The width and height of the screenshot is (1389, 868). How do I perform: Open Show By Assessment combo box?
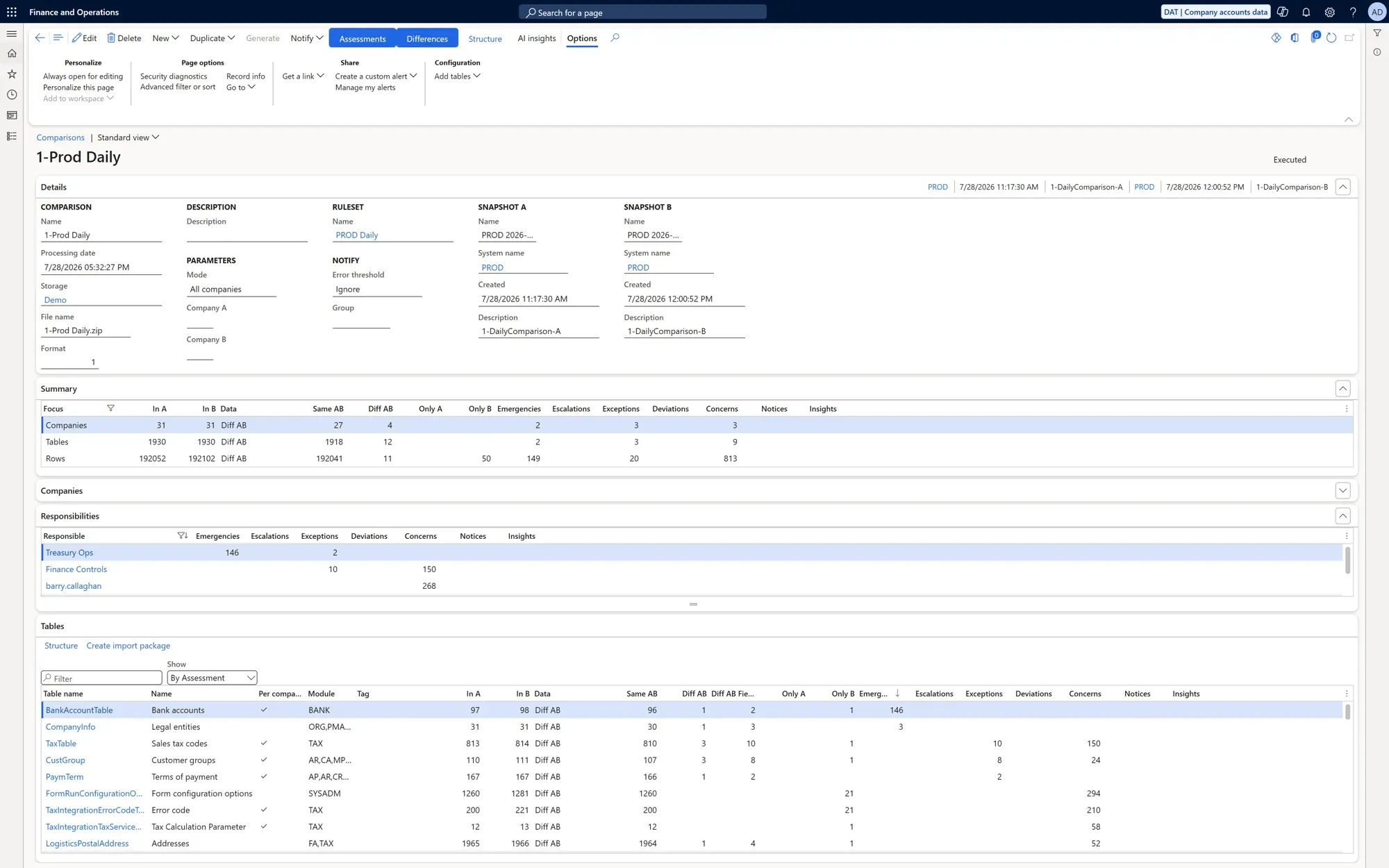pos(213,678)
